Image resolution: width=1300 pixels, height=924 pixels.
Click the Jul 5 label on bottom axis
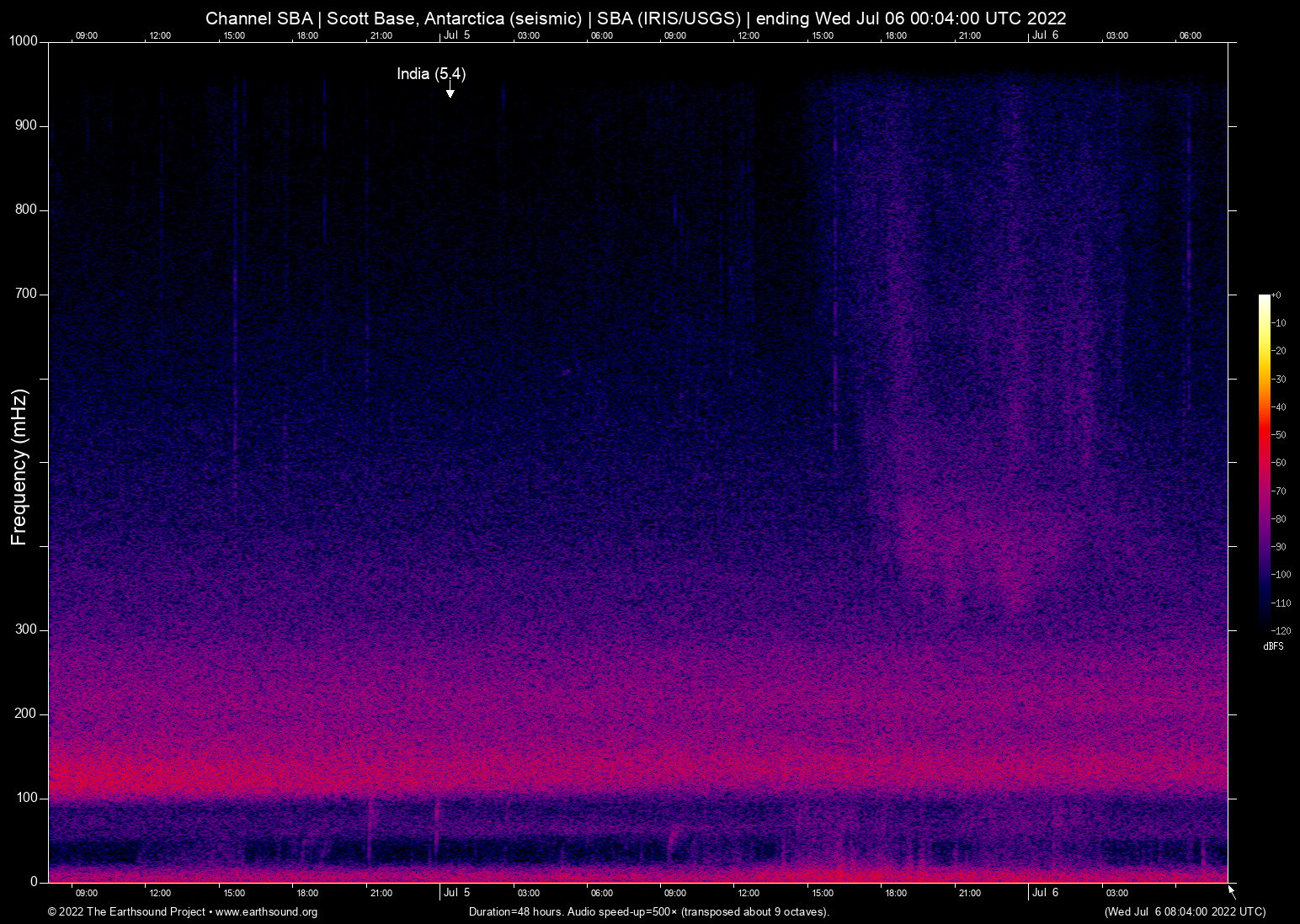click(x=457, y=893)
